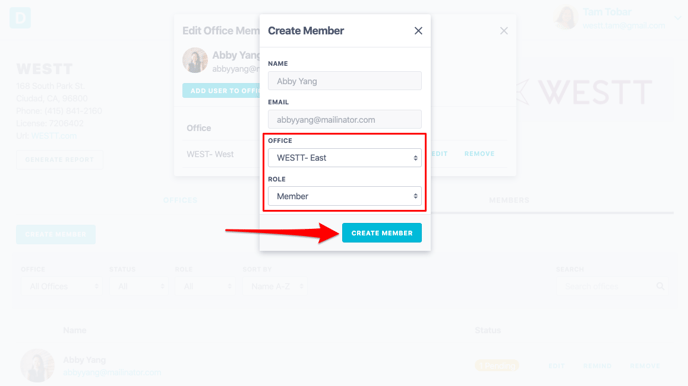688x386 pixels.
Task: Click the search magnifier icon
Action: pyautogui.click(x=660, y=286)
